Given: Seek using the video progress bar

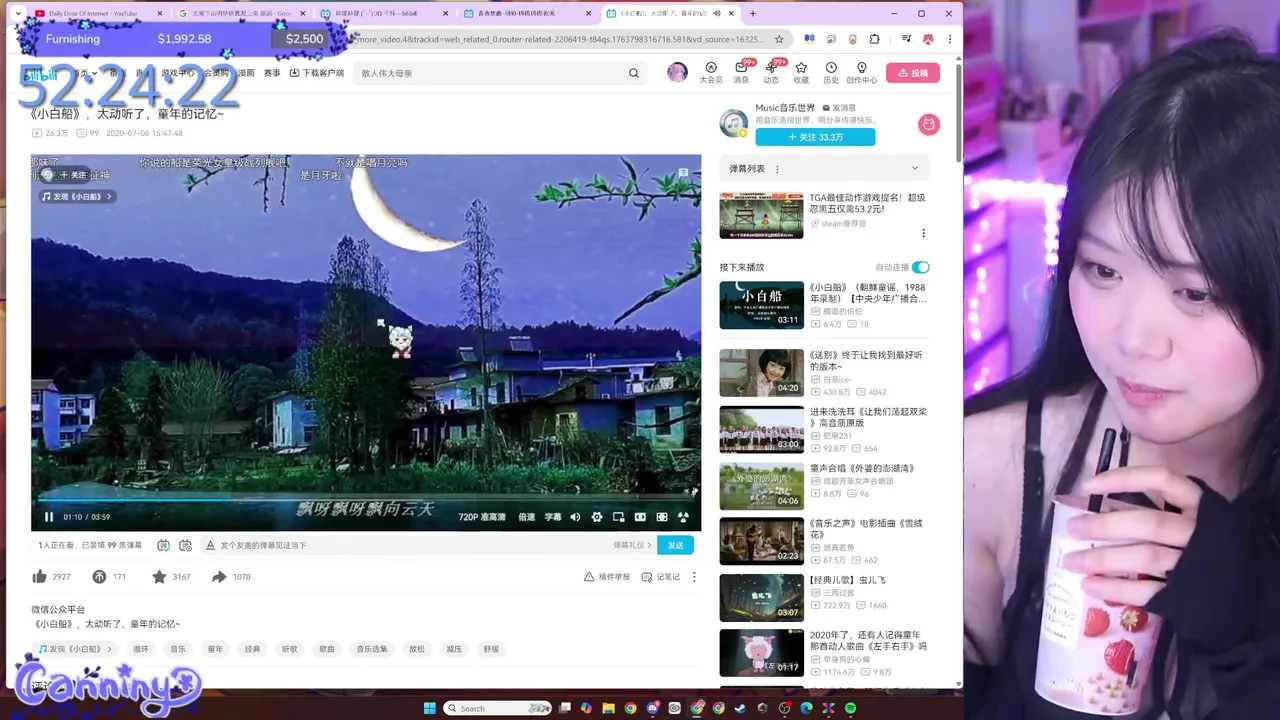Looking at the screenshot, I should tap(366, 499).
